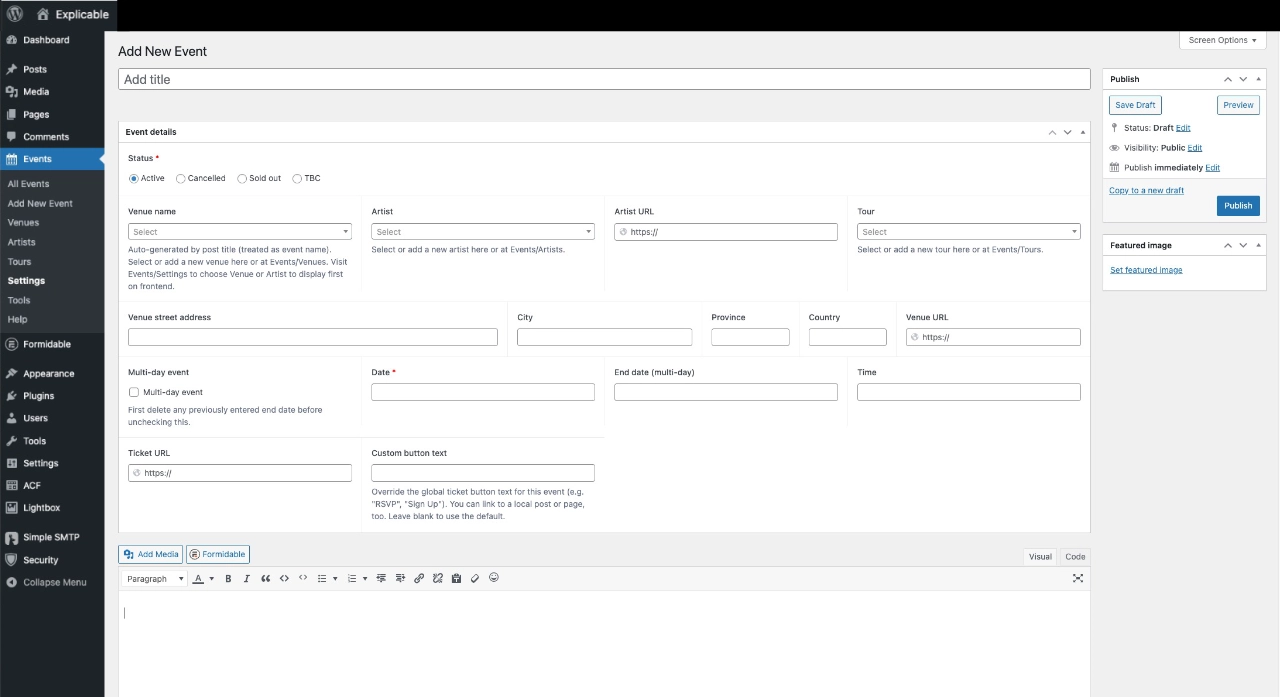
Task: Click the remove link icon
Action: click(437, 578)
